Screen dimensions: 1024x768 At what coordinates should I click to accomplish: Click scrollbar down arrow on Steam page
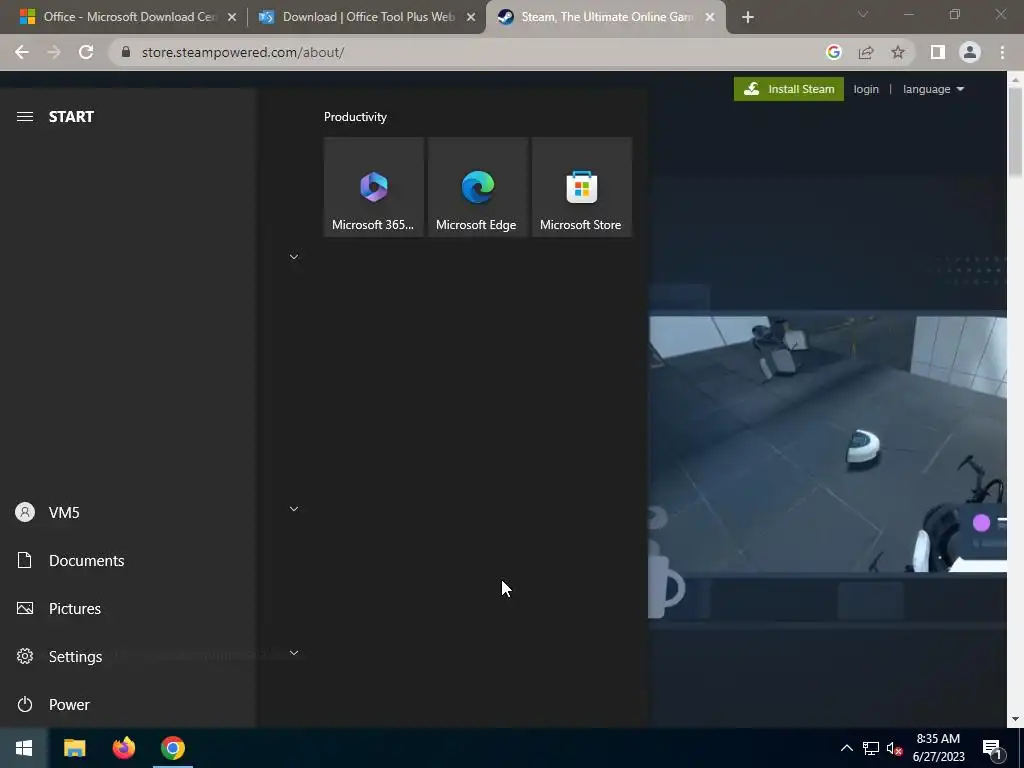pyautogui.click(x=1015, y=720)
